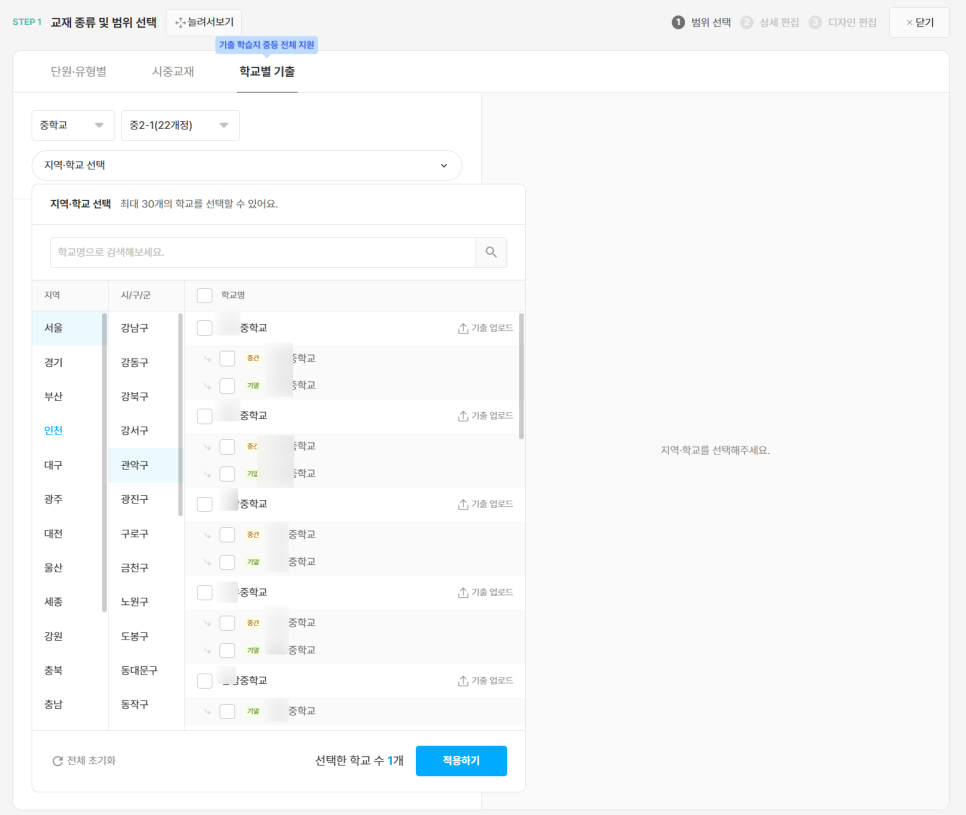Click step 2 상세 편집 indicator

point(769,23)
